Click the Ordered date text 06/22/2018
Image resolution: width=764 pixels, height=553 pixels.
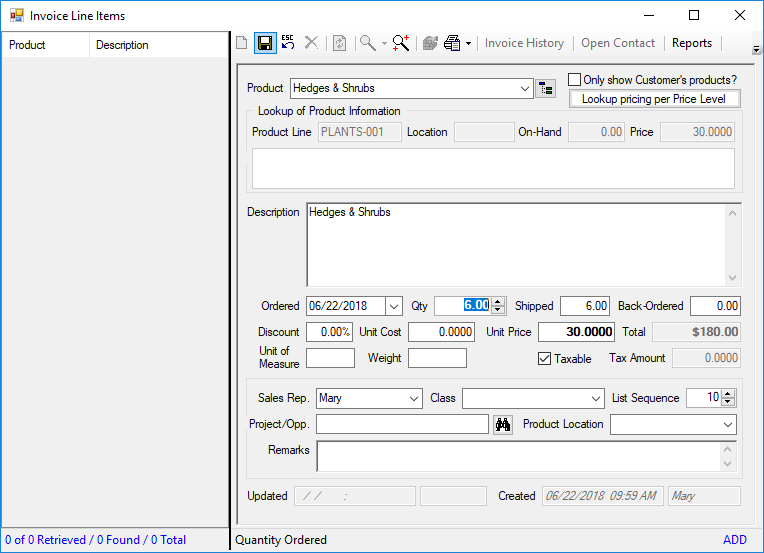click(338, 306)
